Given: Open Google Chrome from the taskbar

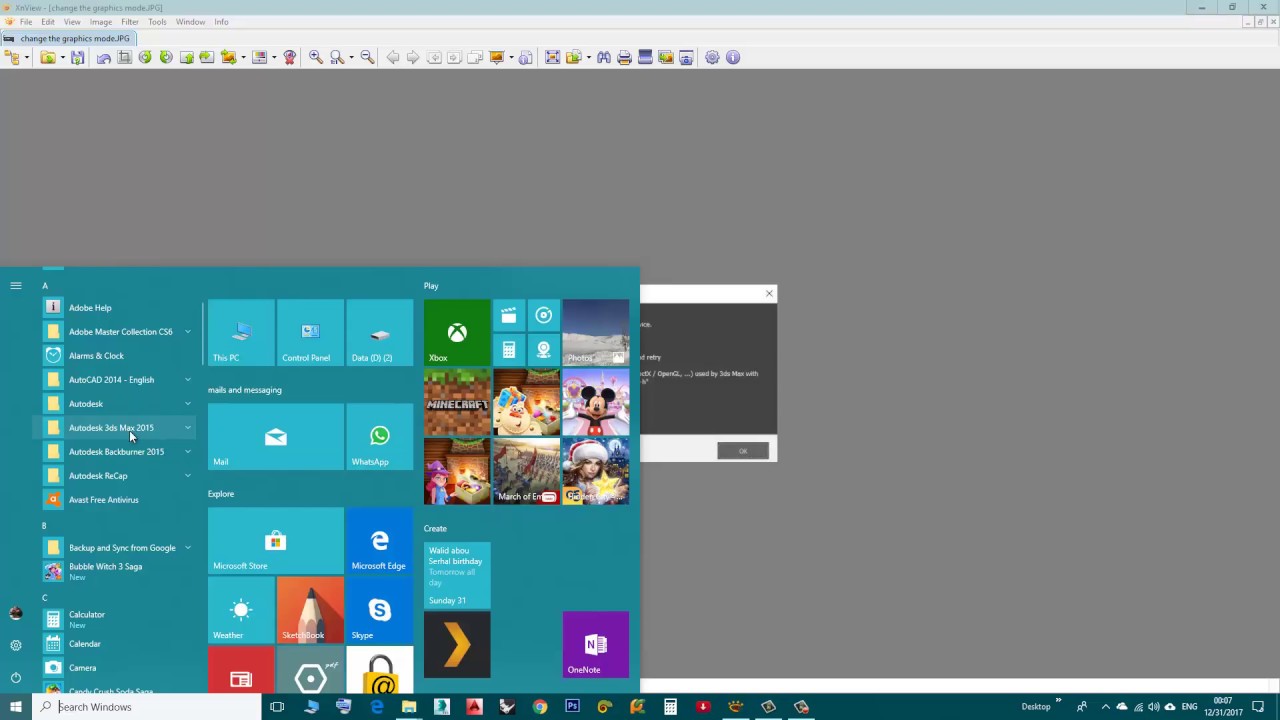Looking at the screenshot, I should (540, 707).
